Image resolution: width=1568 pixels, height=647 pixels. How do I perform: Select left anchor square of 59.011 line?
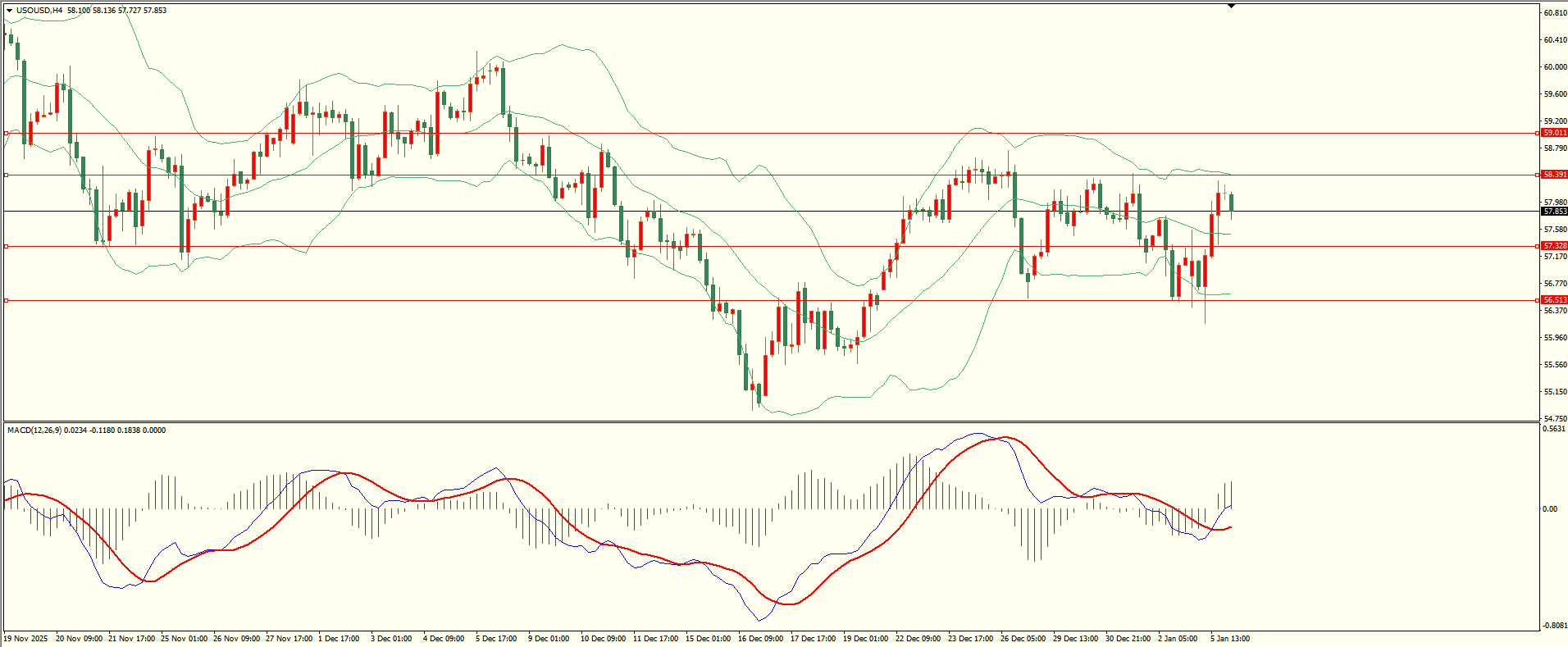[7, 133]
